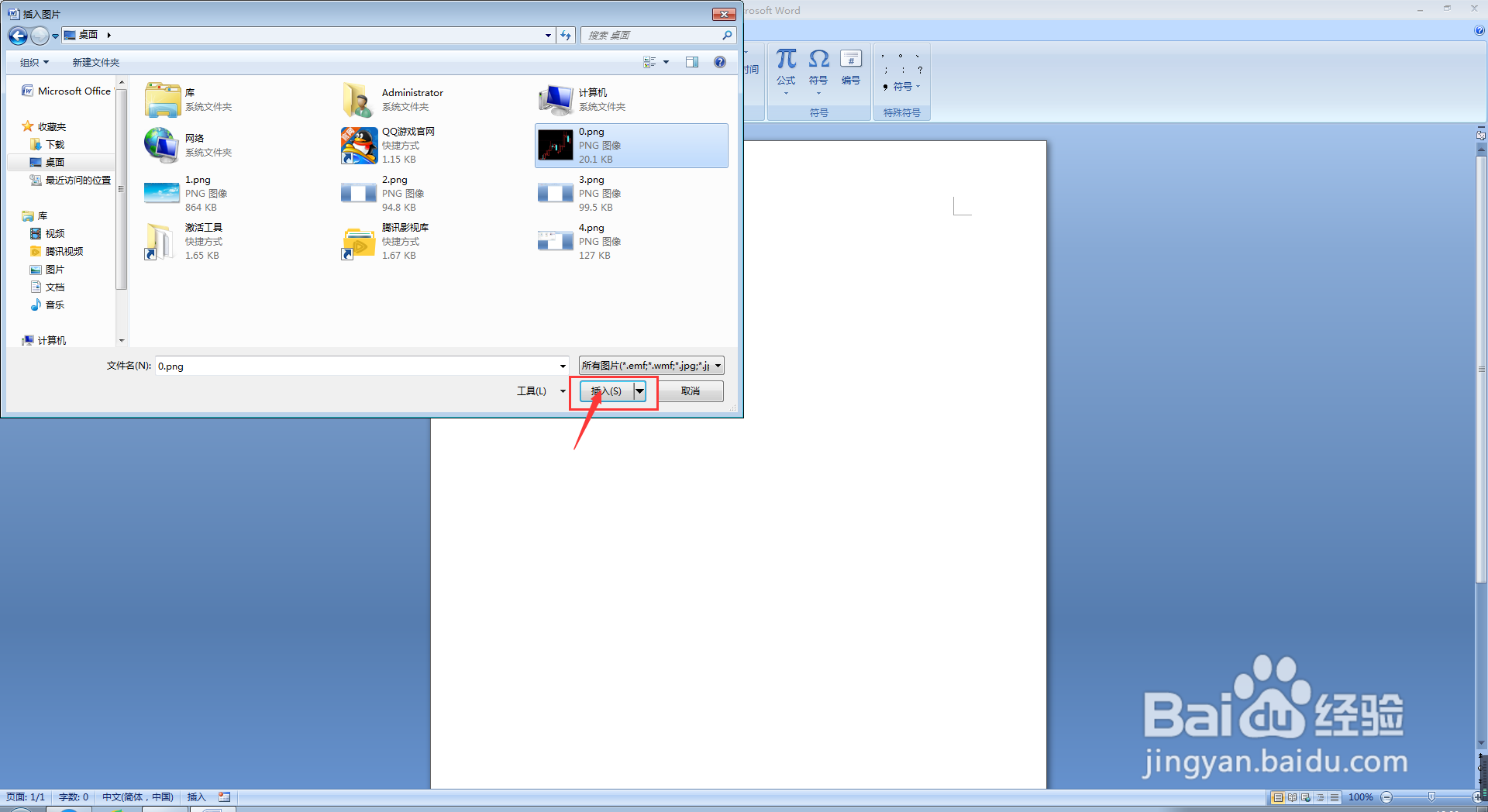1488x812 pixels.
Task: Click the 文件名 input field
Action: point(356,366)
